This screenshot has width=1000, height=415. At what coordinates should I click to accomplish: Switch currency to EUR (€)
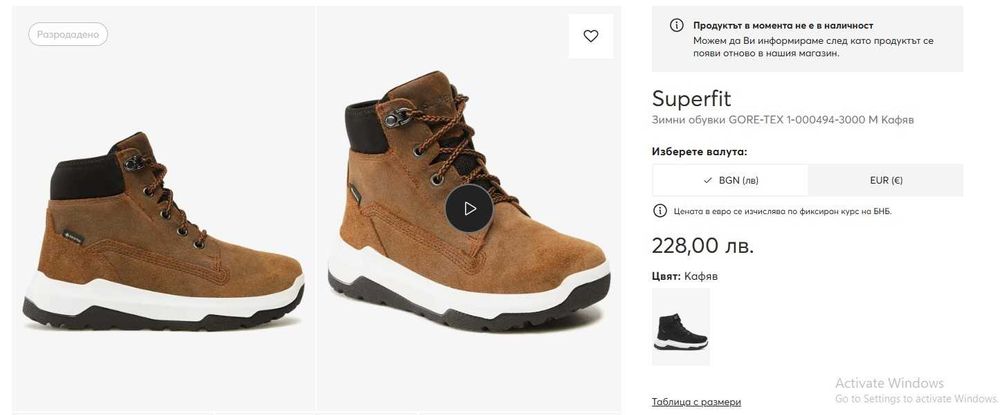tap(886, 181)
